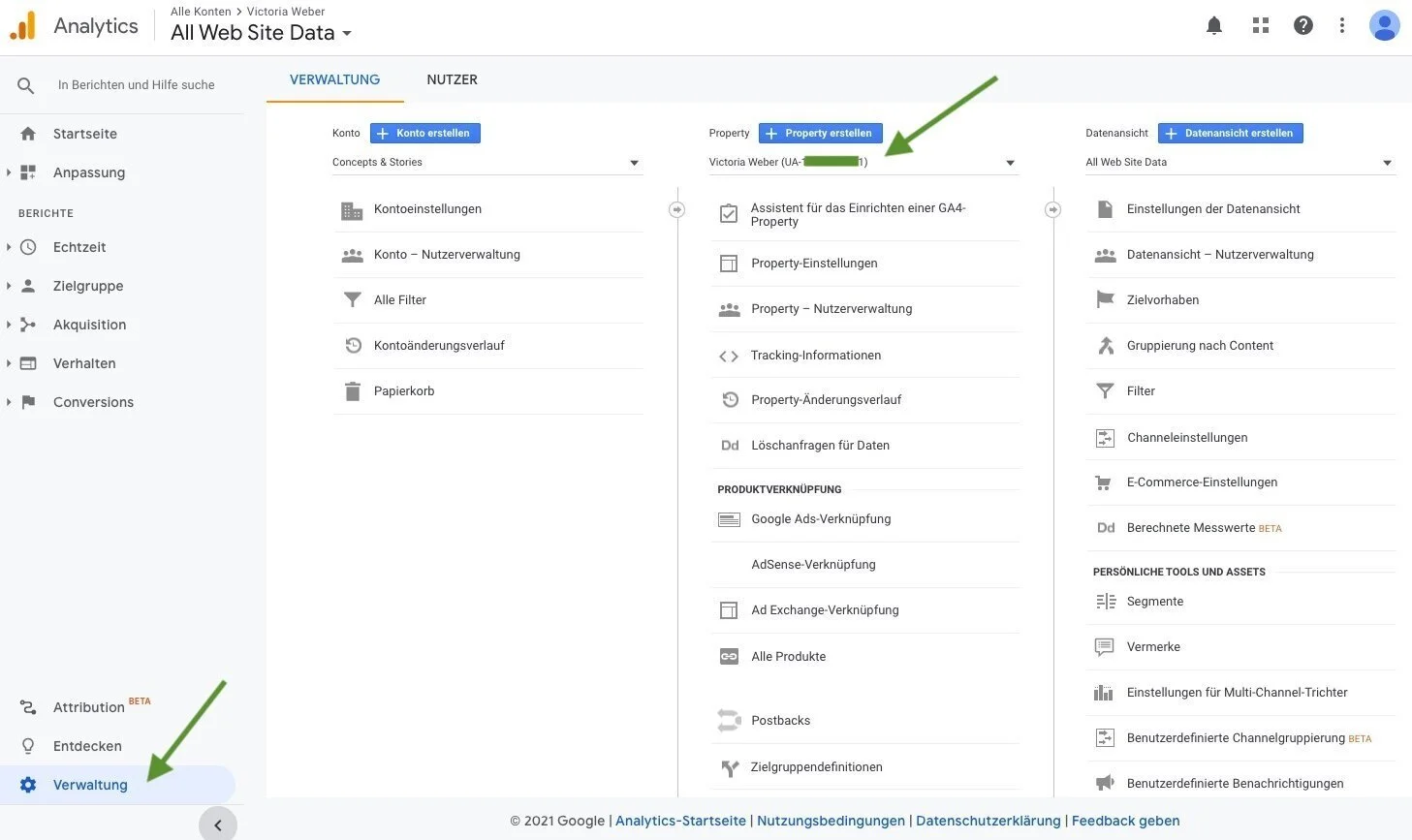The width and height of the screenshot is (1412, 840).
Task: Click the GA4 assistant checklist icon
Action: 729,214
